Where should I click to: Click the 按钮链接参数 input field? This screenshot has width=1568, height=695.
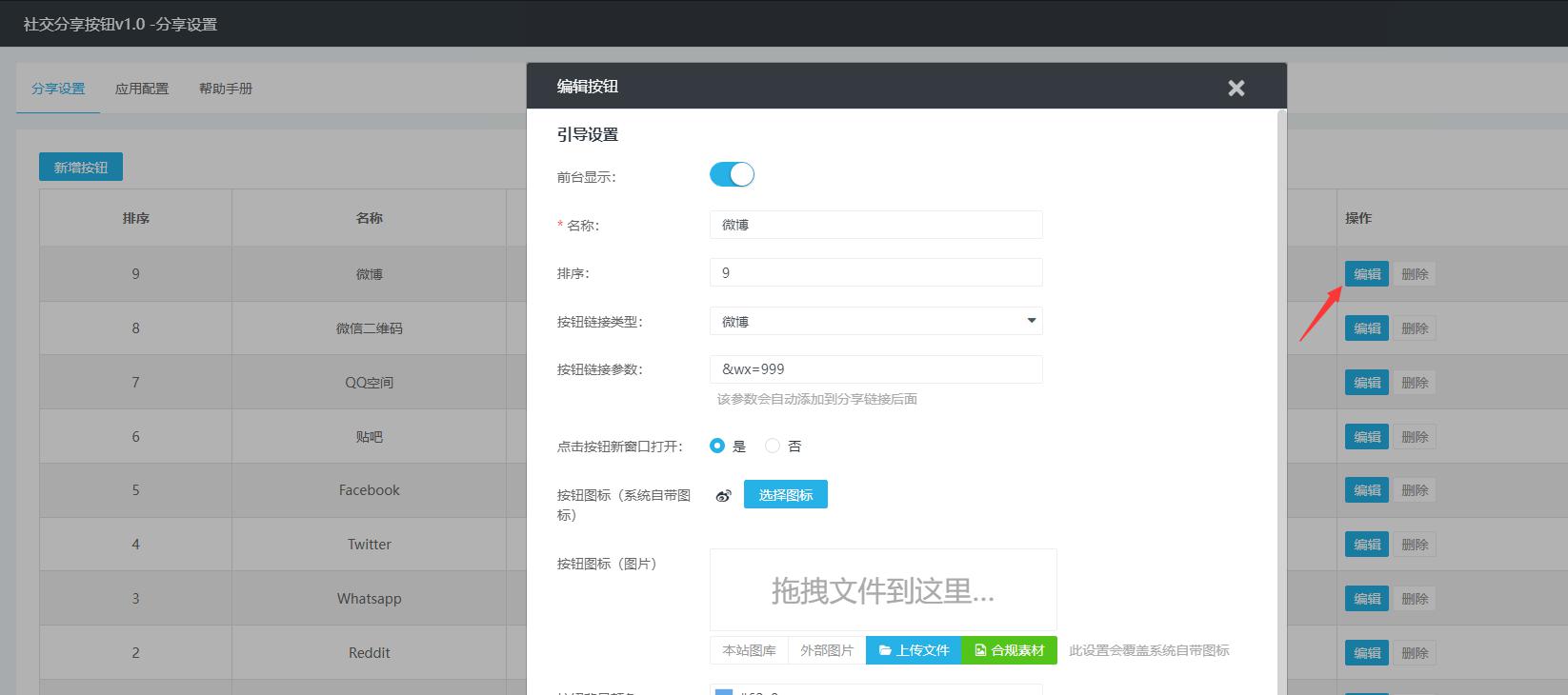(x=876, y=369)
